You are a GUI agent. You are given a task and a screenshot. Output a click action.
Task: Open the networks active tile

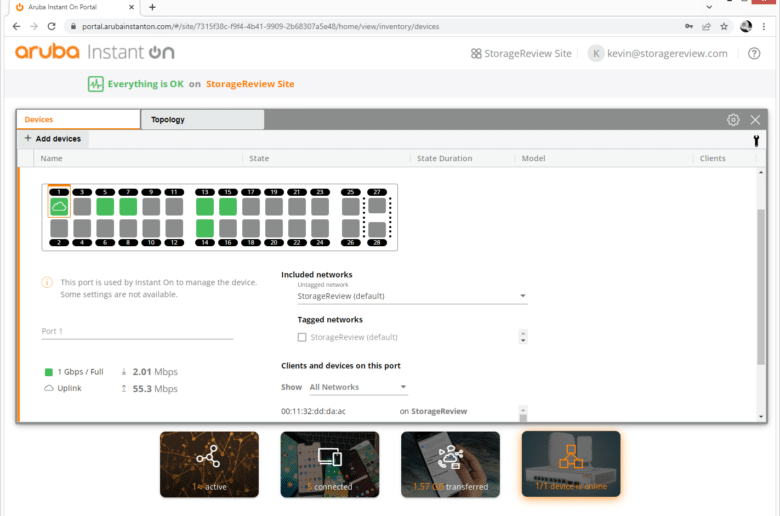tap(209, 464)
